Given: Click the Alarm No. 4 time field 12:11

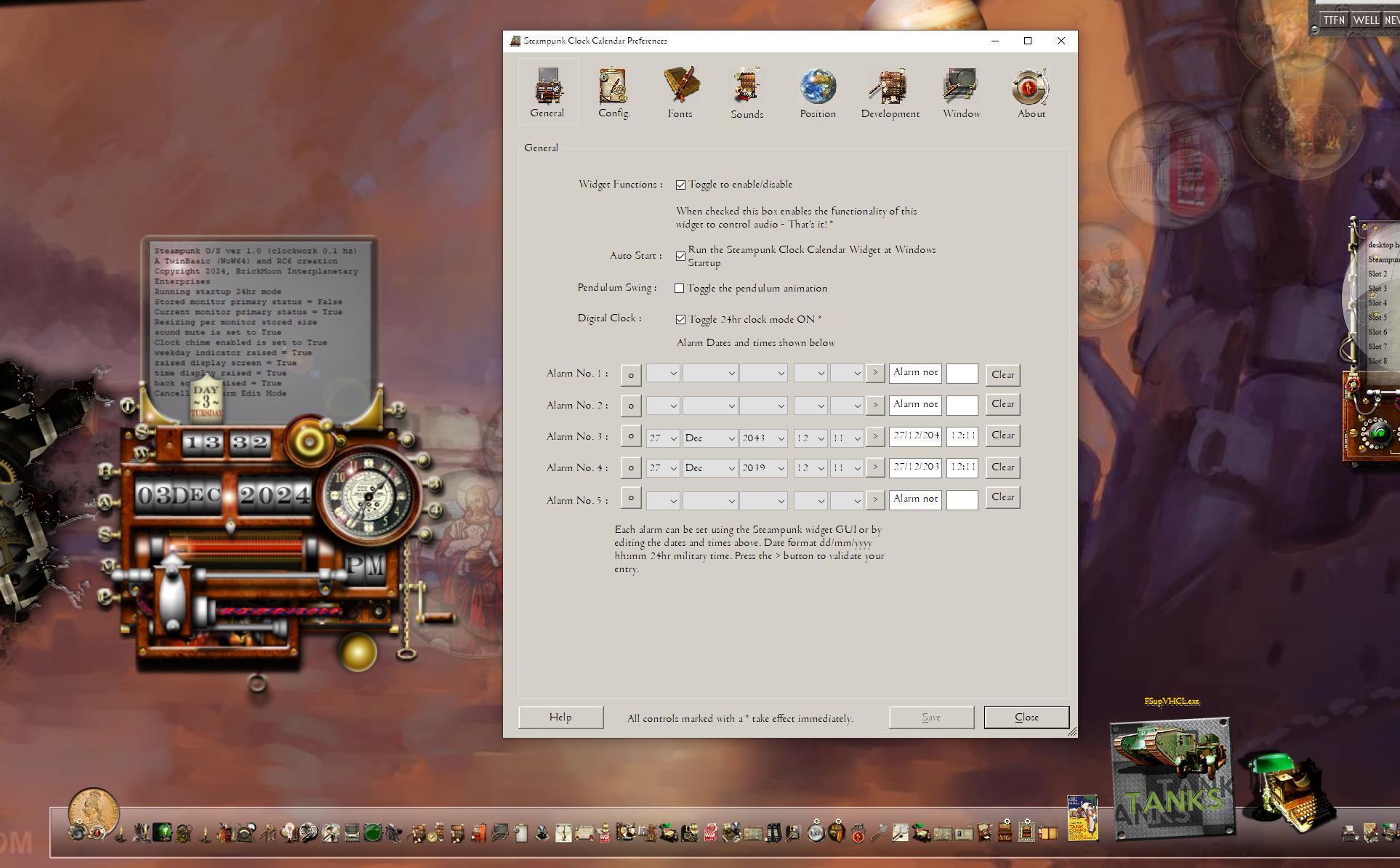Looking at the screenshot, I should 962,467.
